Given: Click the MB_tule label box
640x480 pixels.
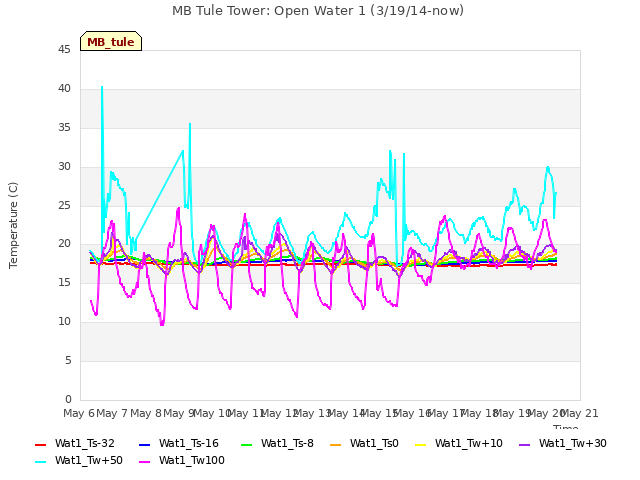Looking at the screenshot, I should (x=111, y=41).
